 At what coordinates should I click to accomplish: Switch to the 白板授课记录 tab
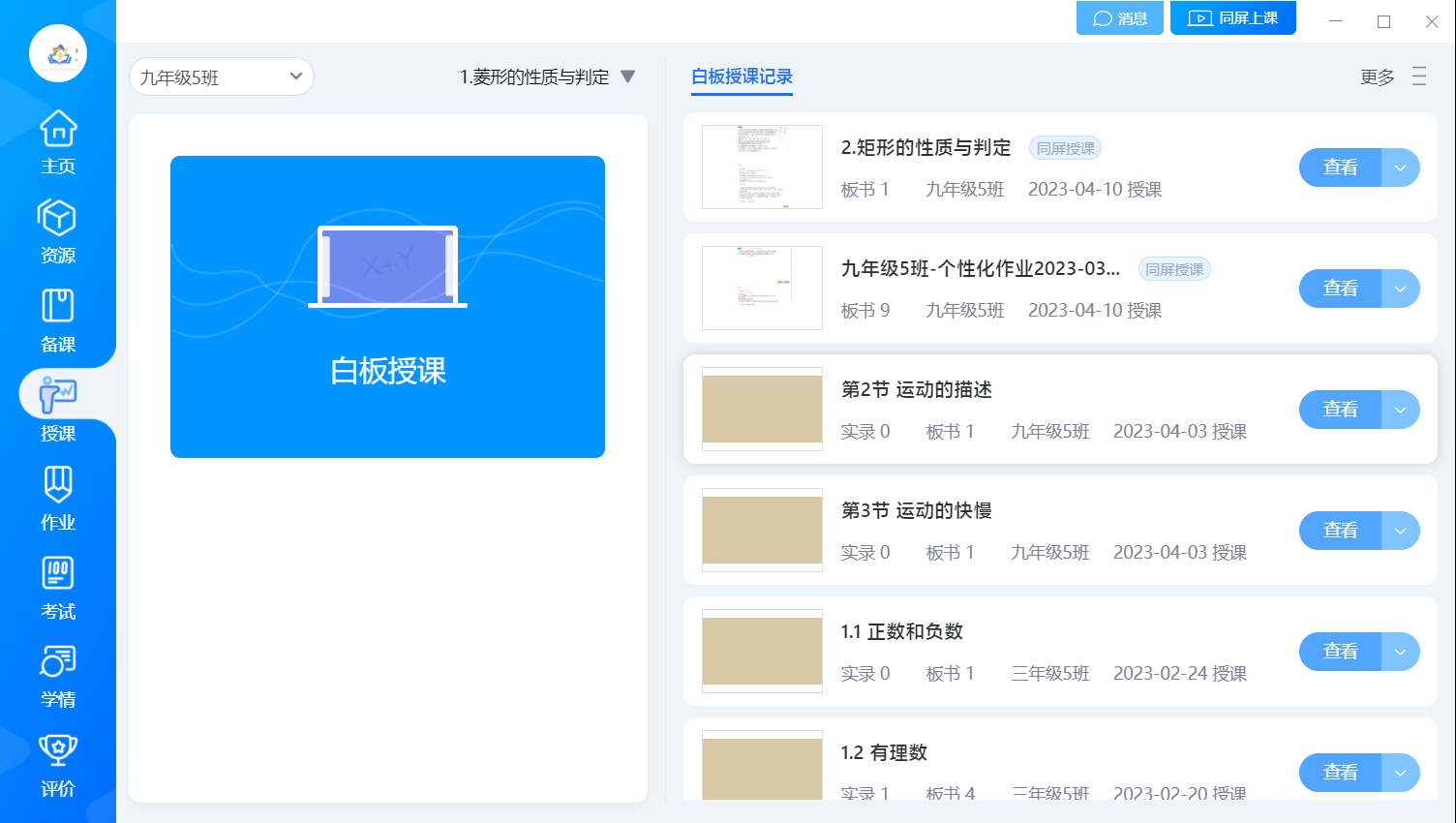(x=742, y=76)
